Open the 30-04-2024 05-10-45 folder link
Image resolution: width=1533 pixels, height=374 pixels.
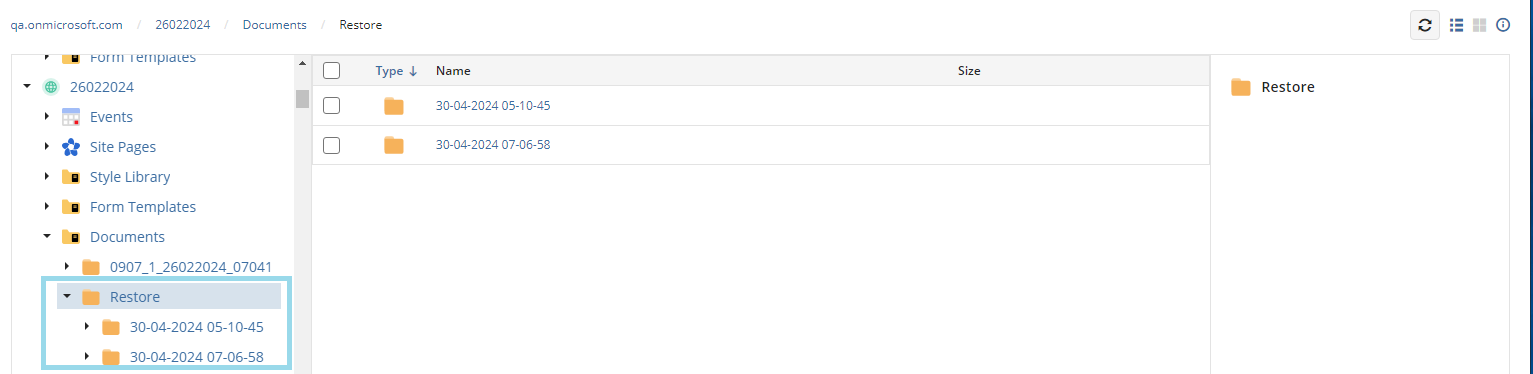coord(493,105)
